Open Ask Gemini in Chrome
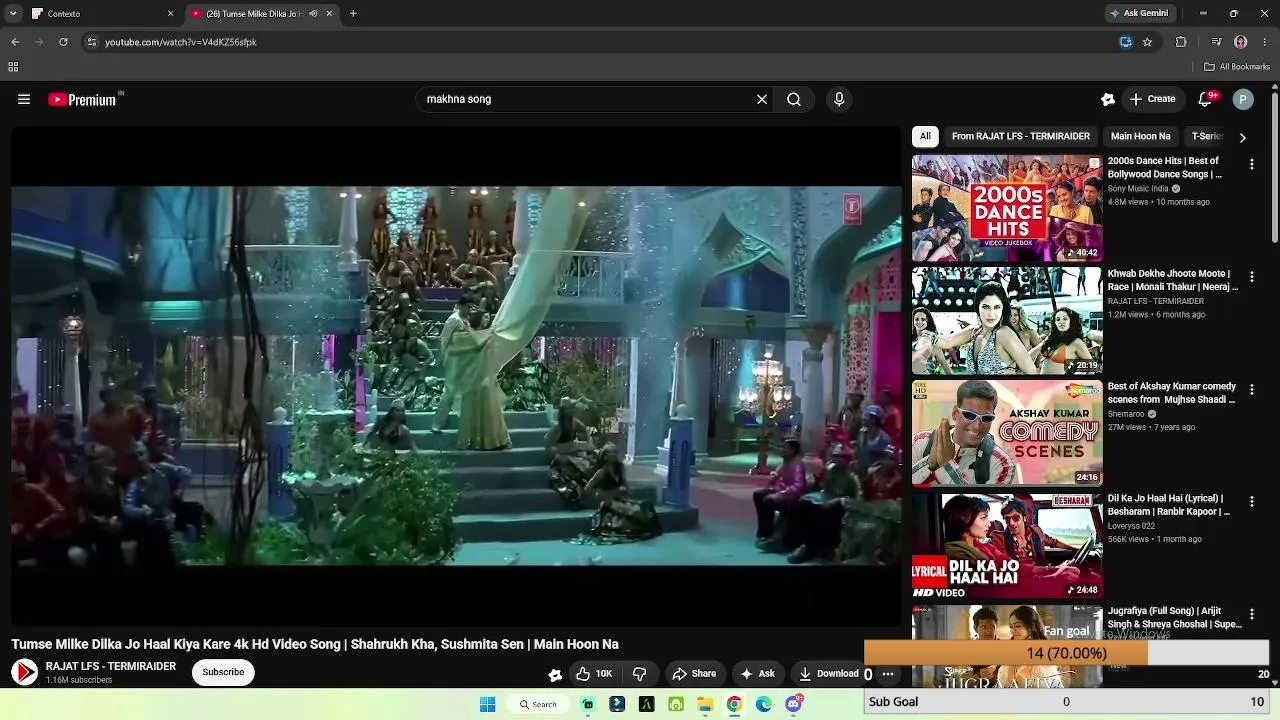Image resolution: width=1280 pixels, height=720 pixels. [1138, 14]
